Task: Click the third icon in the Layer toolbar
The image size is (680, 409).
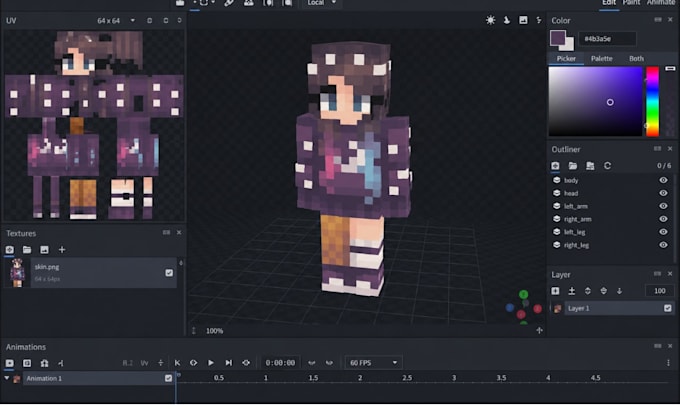Action: 588,291
